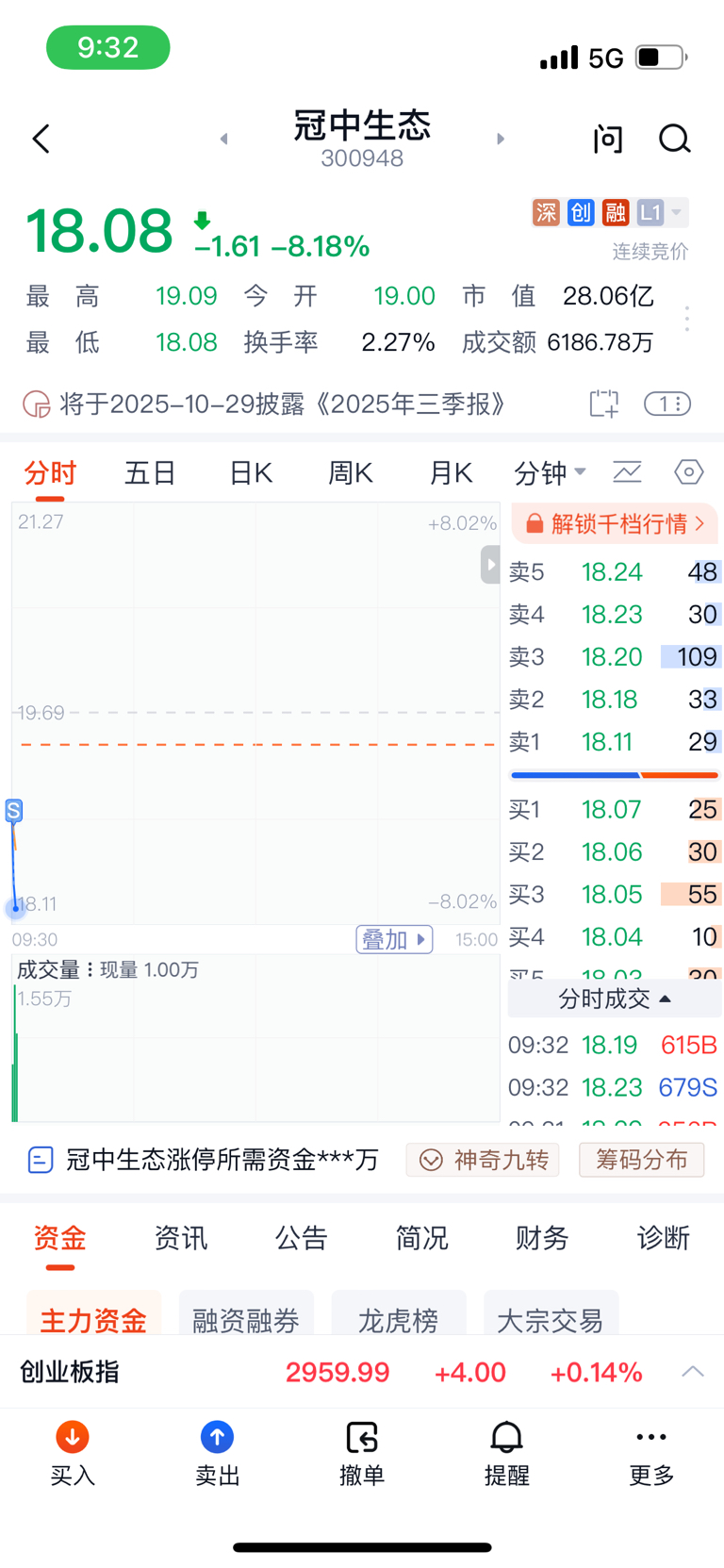Tap the notice count pill icon

pos(667,404)
